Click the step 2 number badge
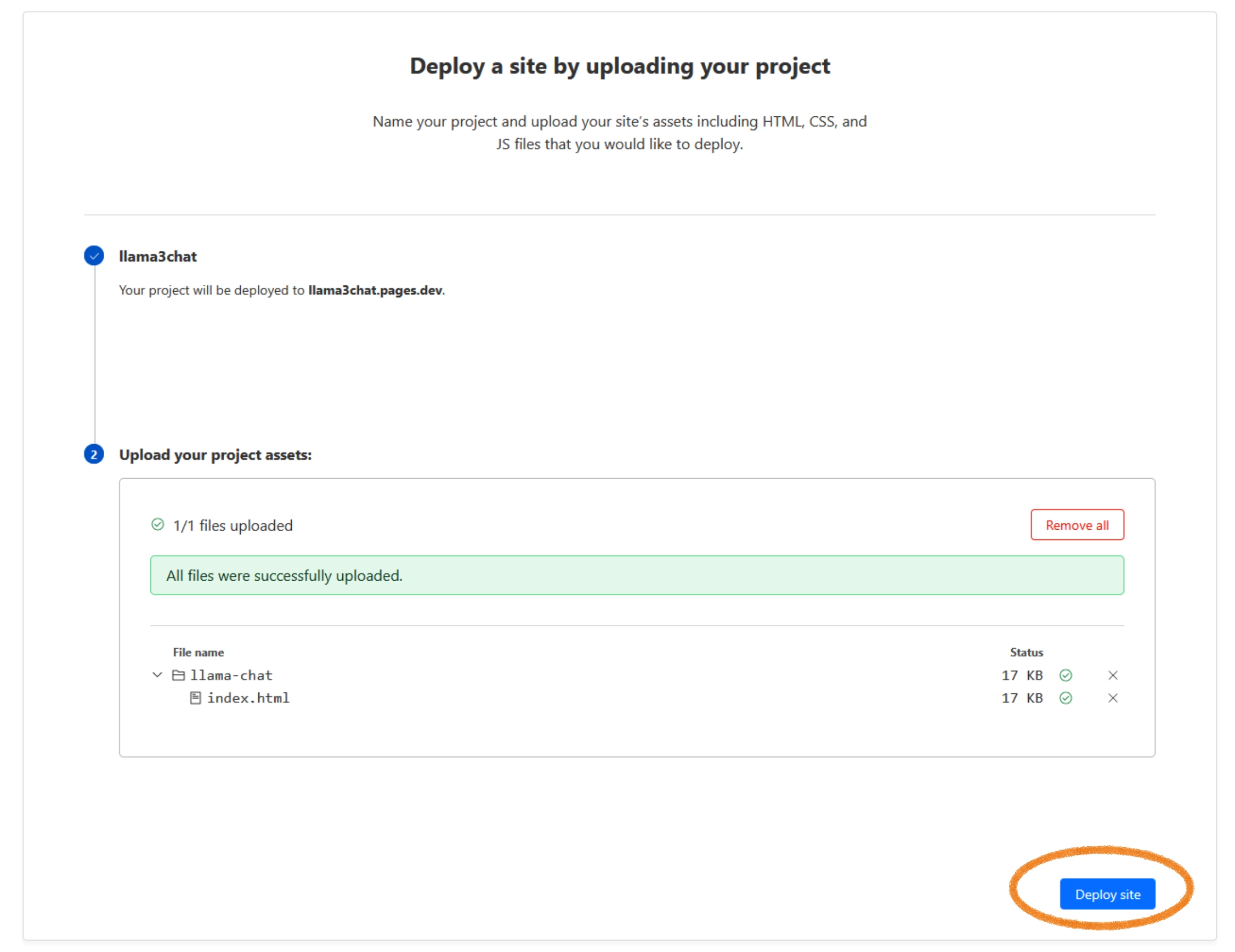This screenshot has width=1235, height=952. click(94, 454)
